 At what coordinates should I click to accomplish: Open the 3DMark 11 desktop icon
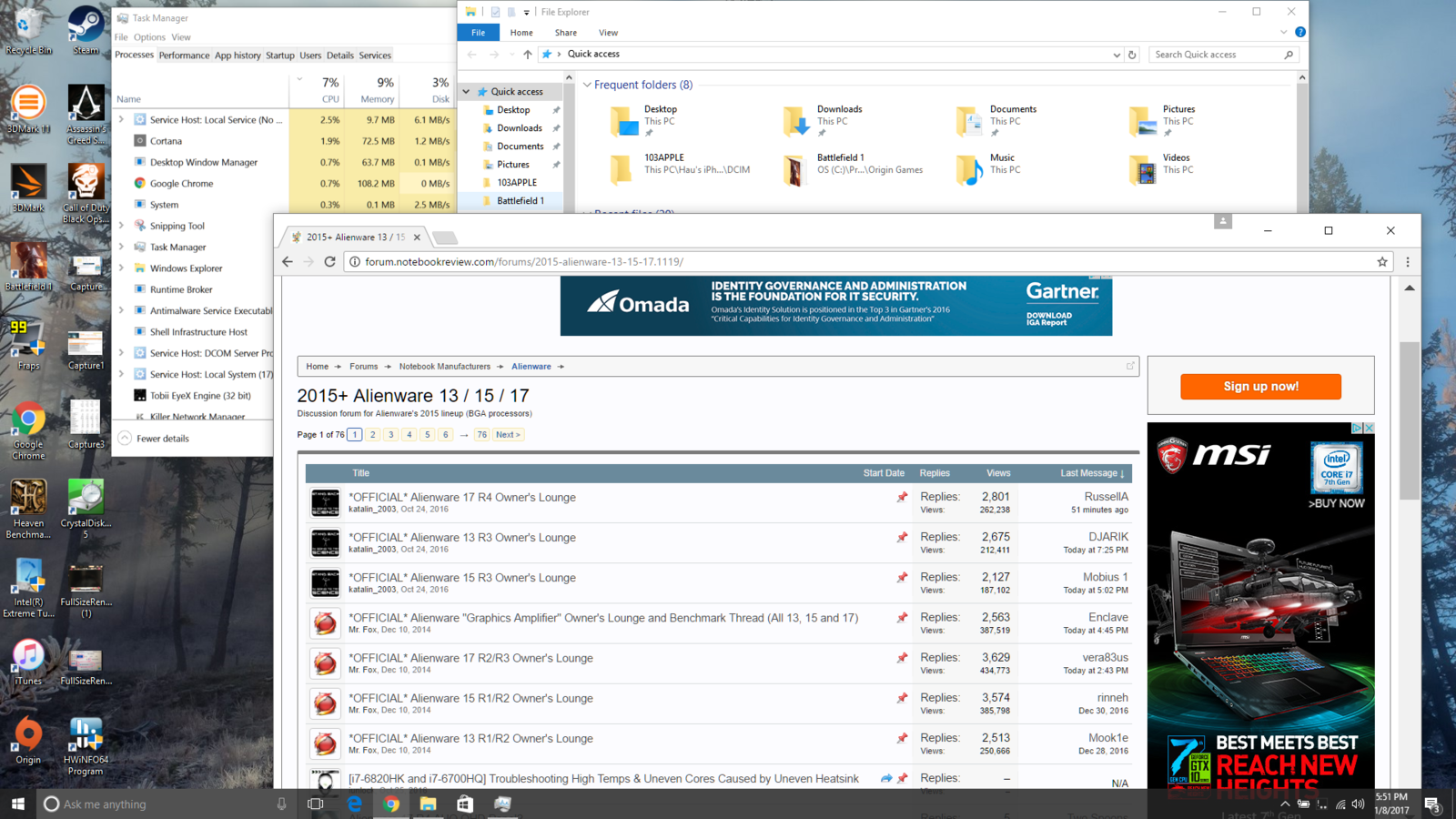point(28,109)
